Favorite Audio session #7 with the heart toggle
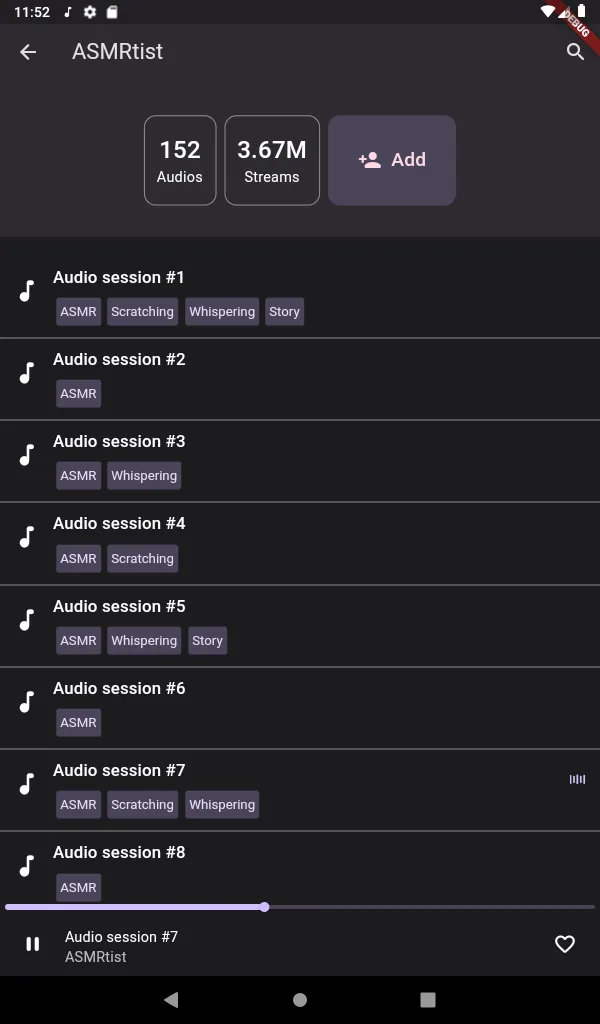 565,944
